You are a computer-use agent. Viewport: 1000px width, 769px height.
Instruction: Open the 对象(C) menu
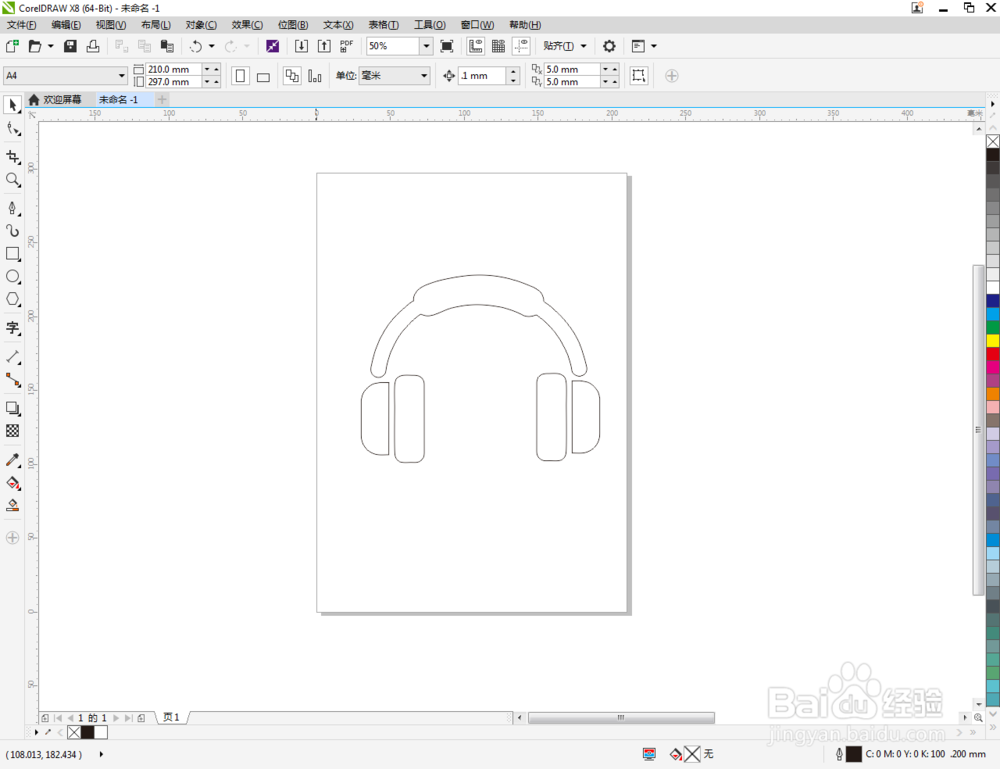click(201, 25)
